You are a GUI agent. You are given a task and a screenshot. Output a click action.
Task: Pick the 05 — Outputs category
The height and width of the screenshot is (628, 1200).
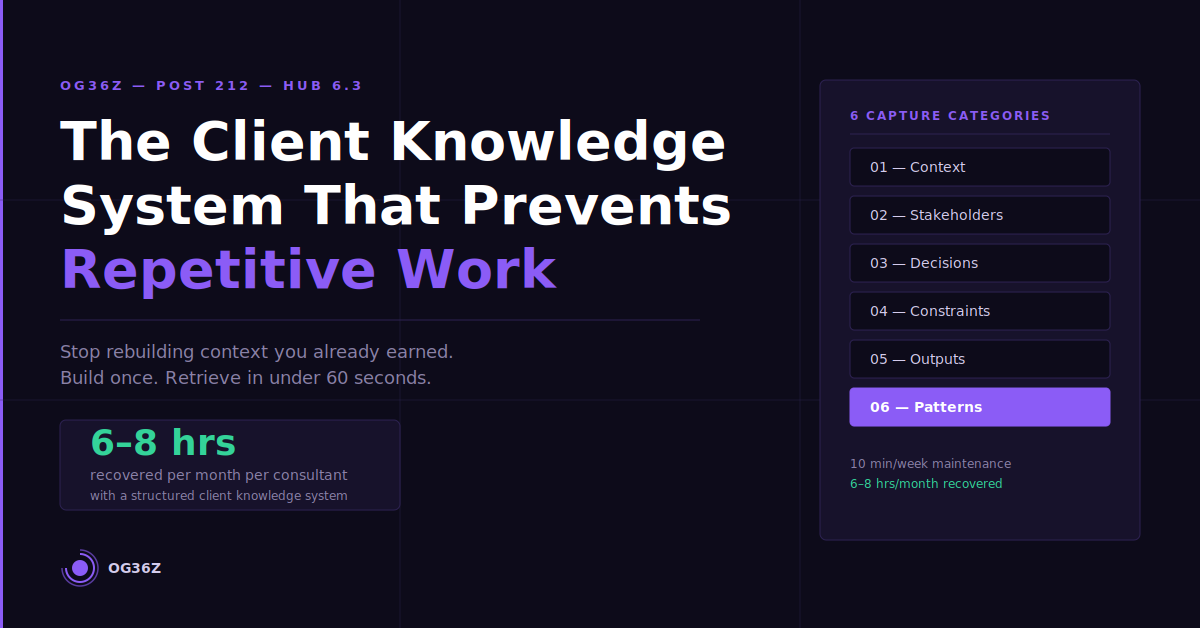click(x=979, y=359)
